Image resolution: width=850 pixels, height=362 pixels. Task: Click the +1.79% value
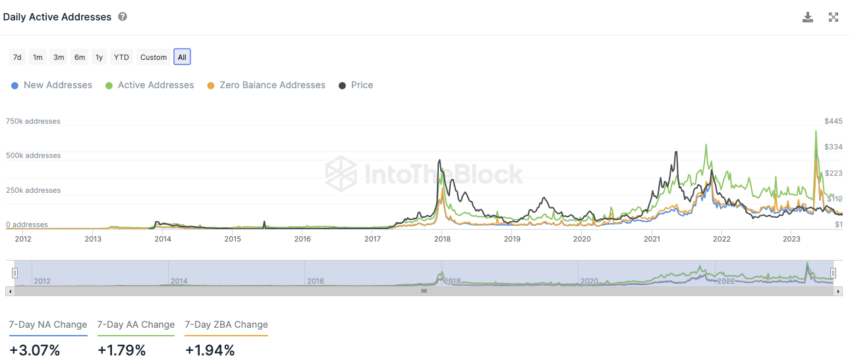click(122, 350)
